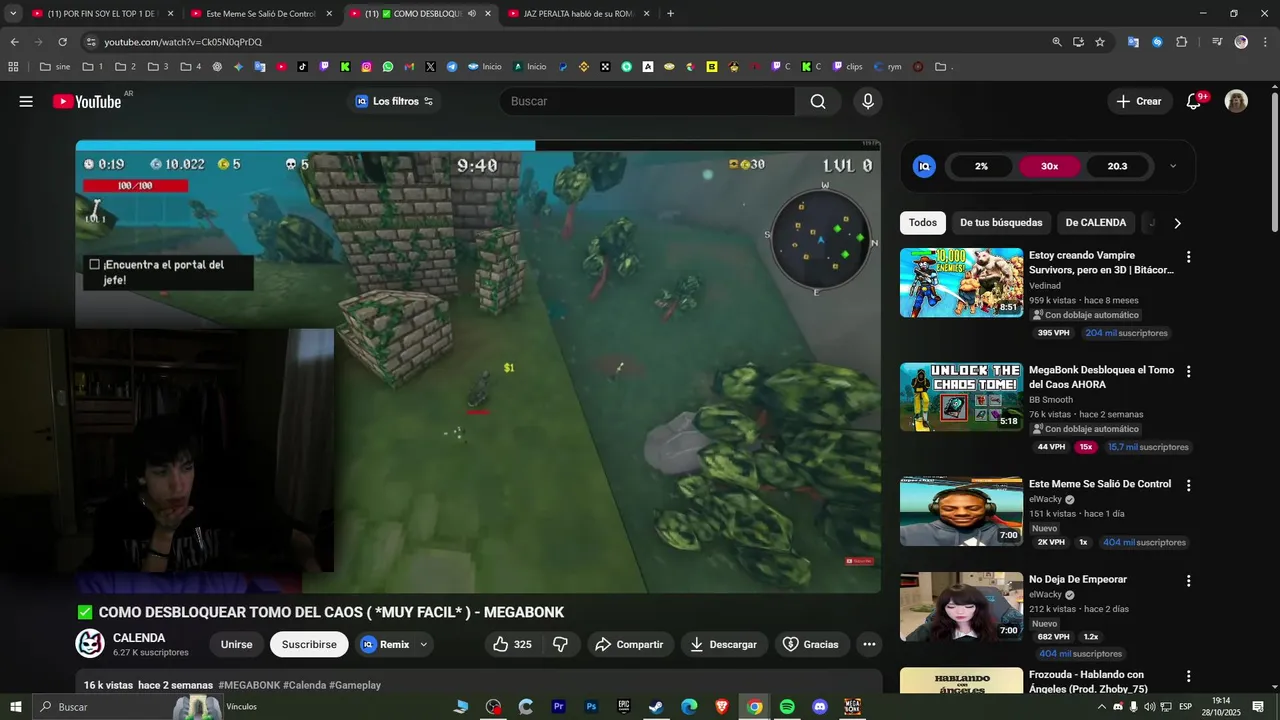The width and height of the screenshot is (1280, 720).
Task: Open options menu for MegaBonk Desbloquea el Tomo
Action: 1188,371
